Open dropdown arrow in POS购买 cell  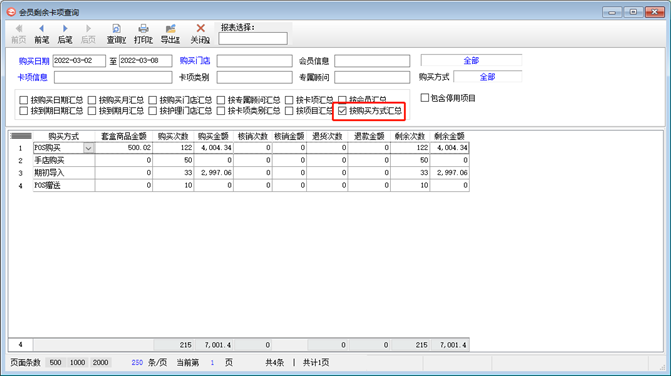tap(89, 148)
